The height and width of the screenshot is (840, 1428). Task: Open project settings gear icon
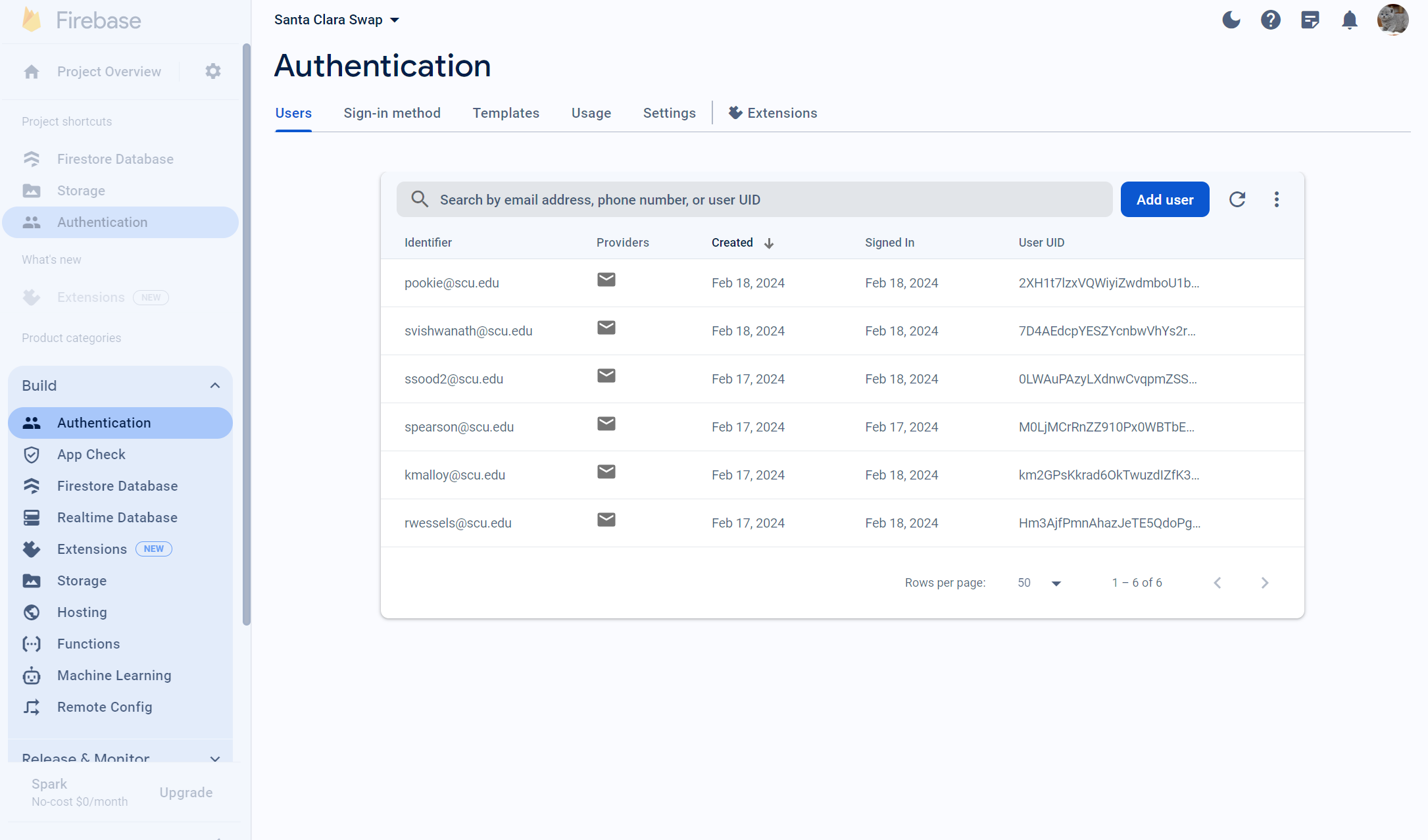pos(212,71)
